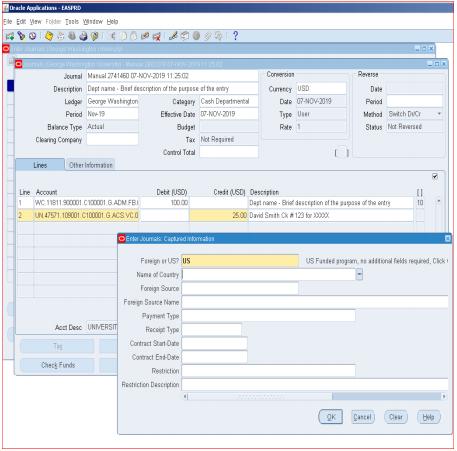Click the Delete Record red X icon

(x=156, y=36)
